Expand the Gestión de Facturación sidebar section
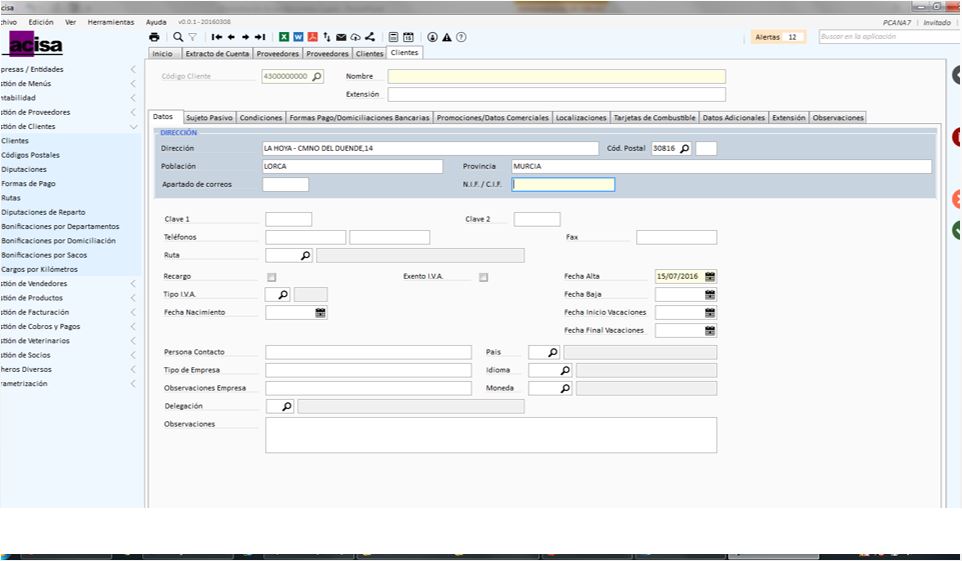Image resolution: width=962 pixels, height=561 pixels. click(x=133, y=312)
